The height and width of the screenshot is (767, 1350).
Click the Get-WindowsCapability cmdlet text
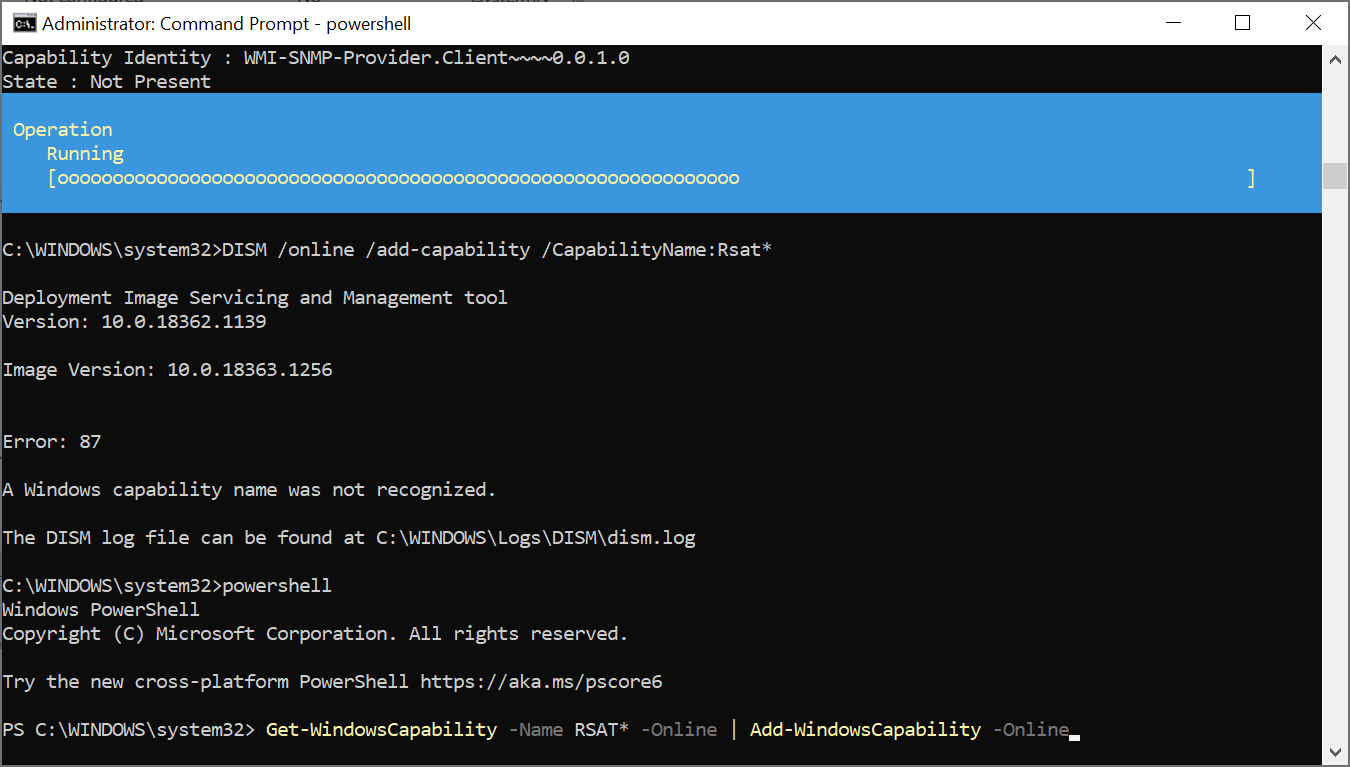point(381,730)
